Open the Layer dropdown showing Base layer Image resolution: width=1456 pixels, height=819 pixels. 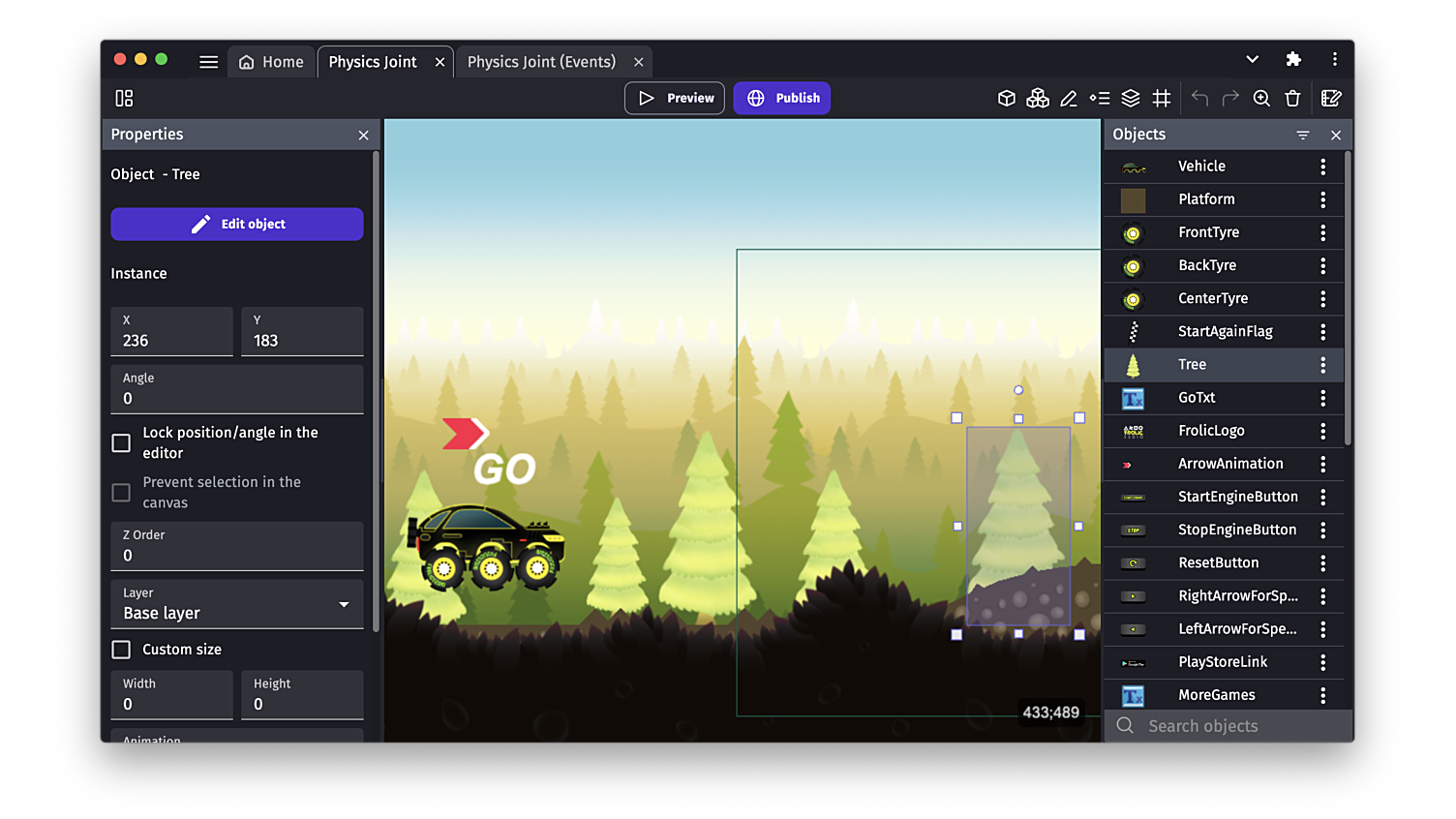(x=236, y=603)
